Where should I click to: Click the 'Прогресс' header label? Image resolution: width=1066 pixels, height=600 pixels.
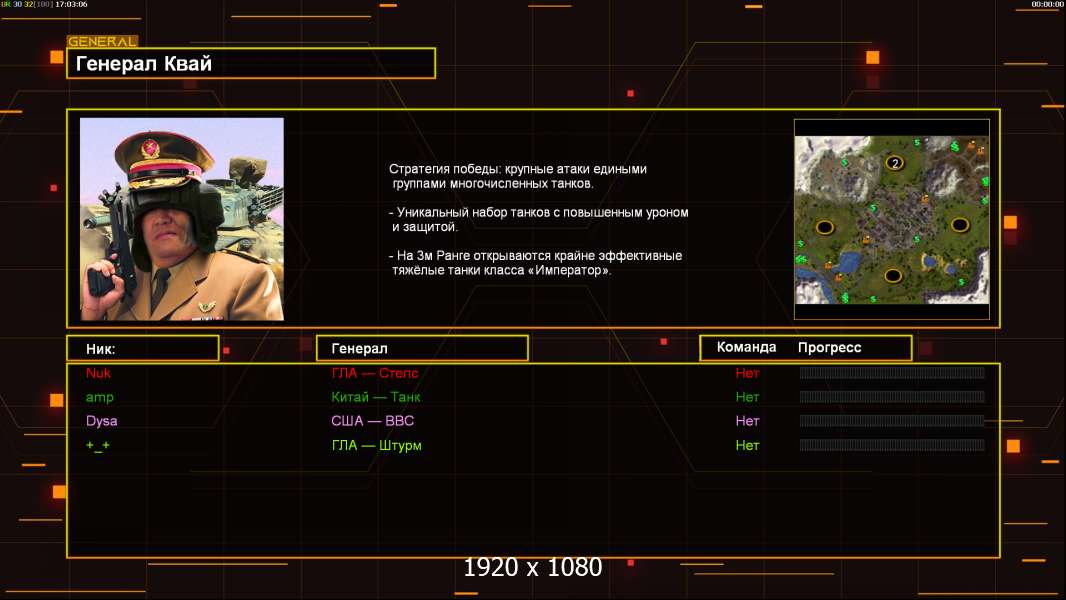coord(829,347)
